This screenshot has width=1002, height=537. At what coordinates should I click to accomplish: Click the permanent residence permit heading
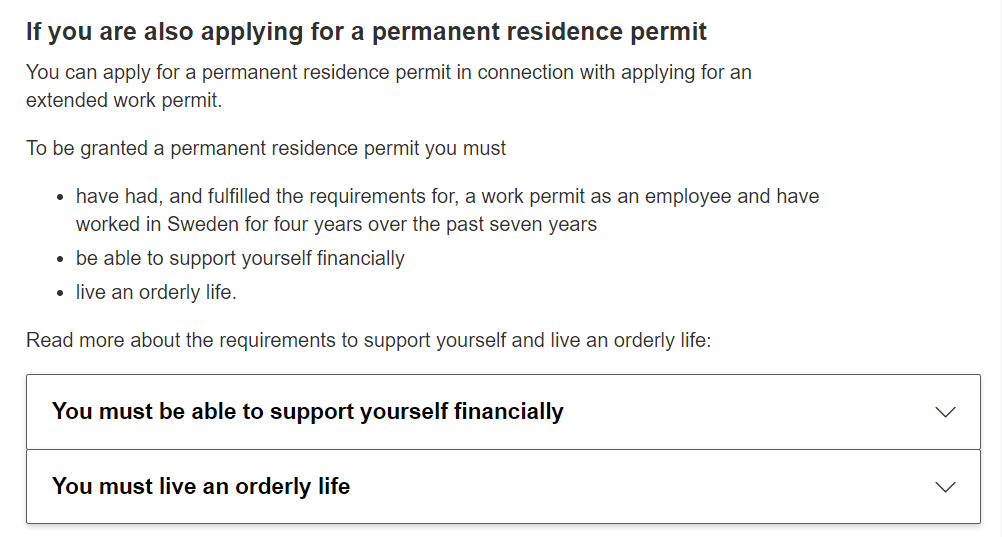coord(366,31)
